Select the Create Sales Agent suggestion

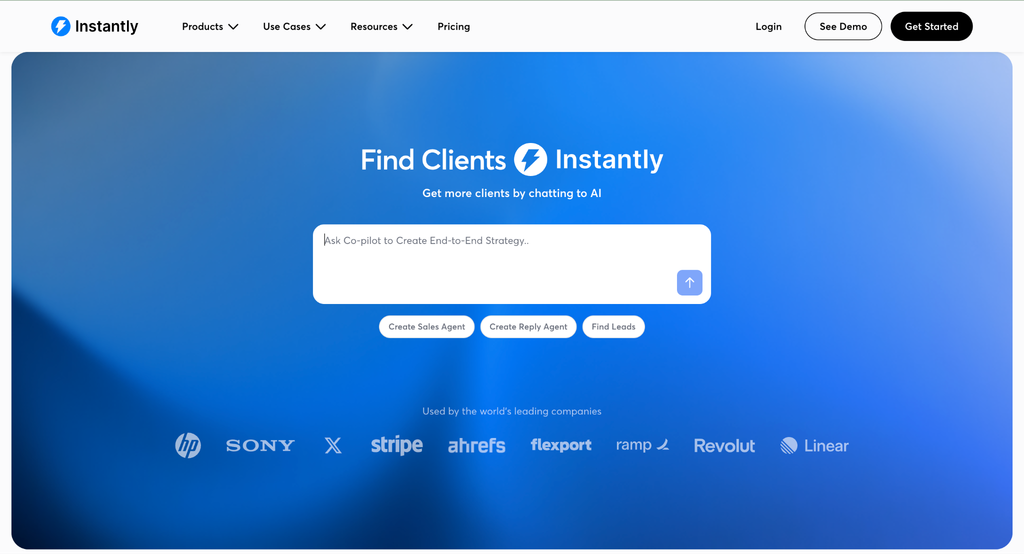click(x=426, y=327)
